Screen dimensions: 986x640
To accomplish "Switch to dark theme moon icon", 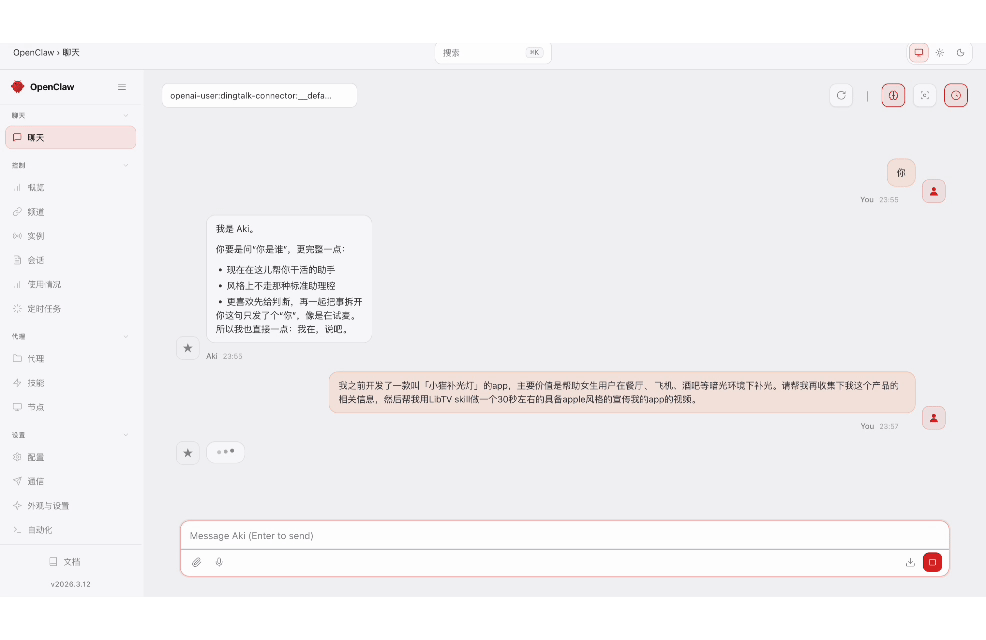I will coord(960,53).
